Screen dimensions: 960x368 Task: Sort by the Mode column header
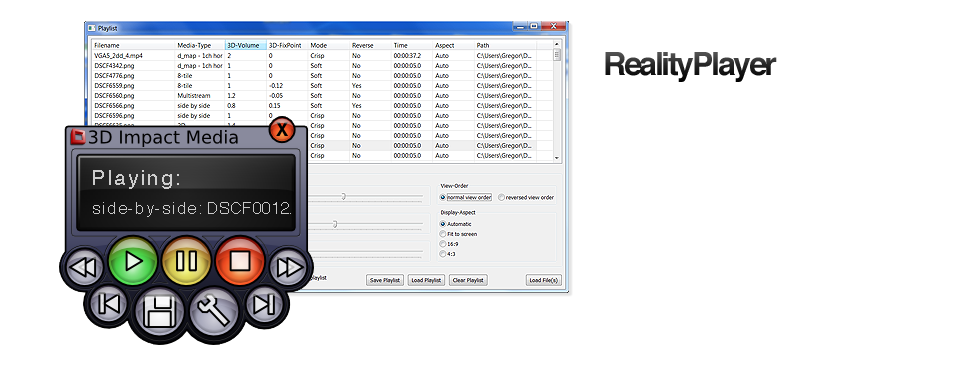pos(329,45)
